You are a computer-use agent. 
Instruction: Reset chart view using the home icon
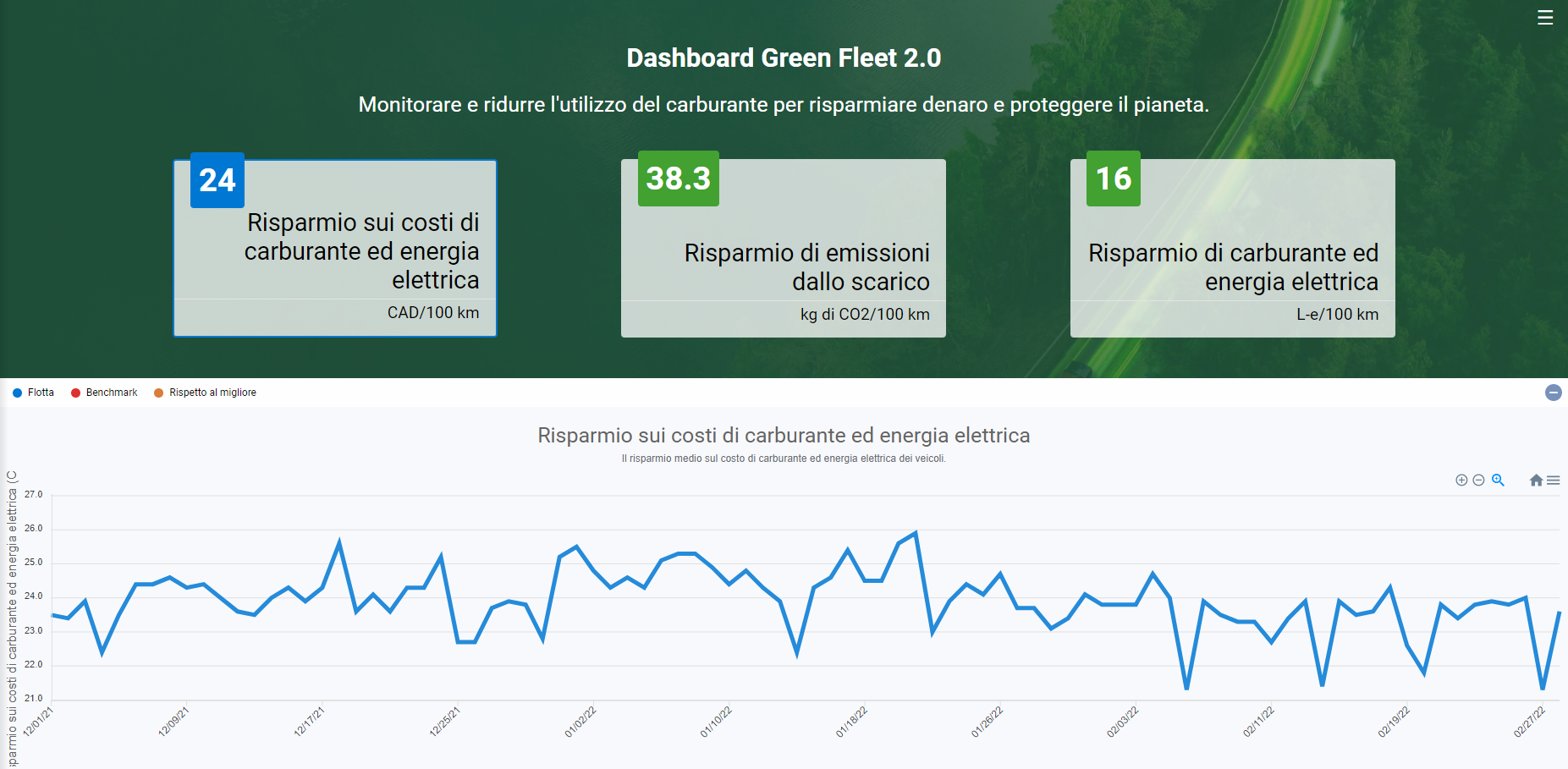point(1536,480)
